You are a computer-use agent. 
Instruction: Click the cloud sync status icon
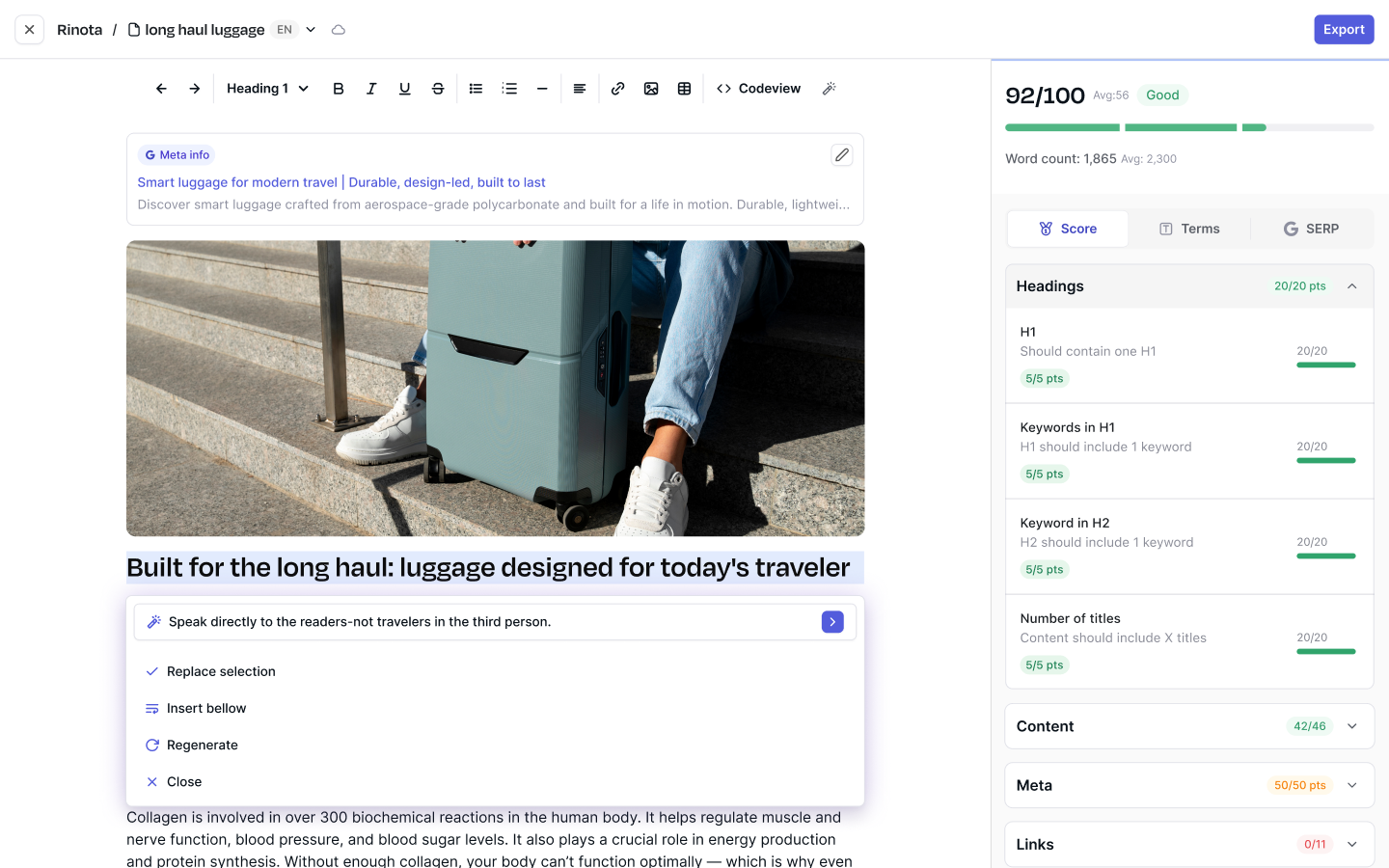click(339, 30)
